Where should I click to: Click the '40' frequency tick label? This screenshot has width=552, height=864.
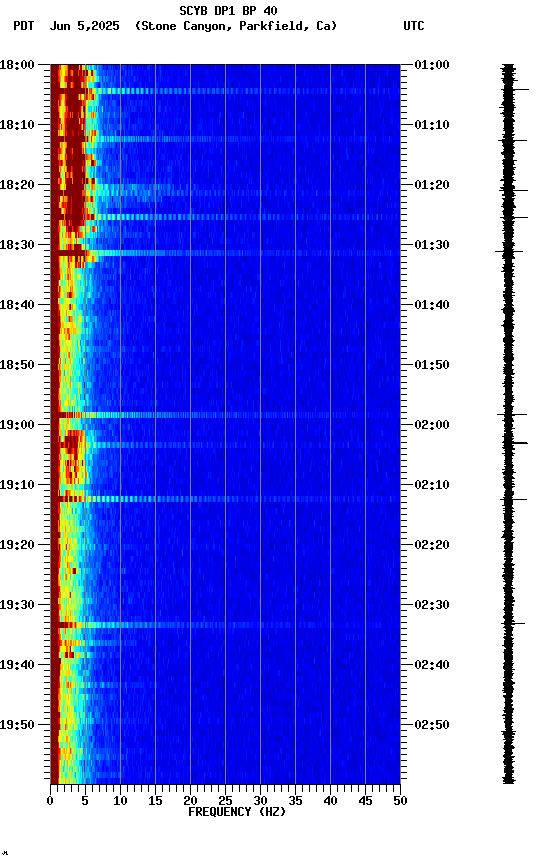(330, 801)
